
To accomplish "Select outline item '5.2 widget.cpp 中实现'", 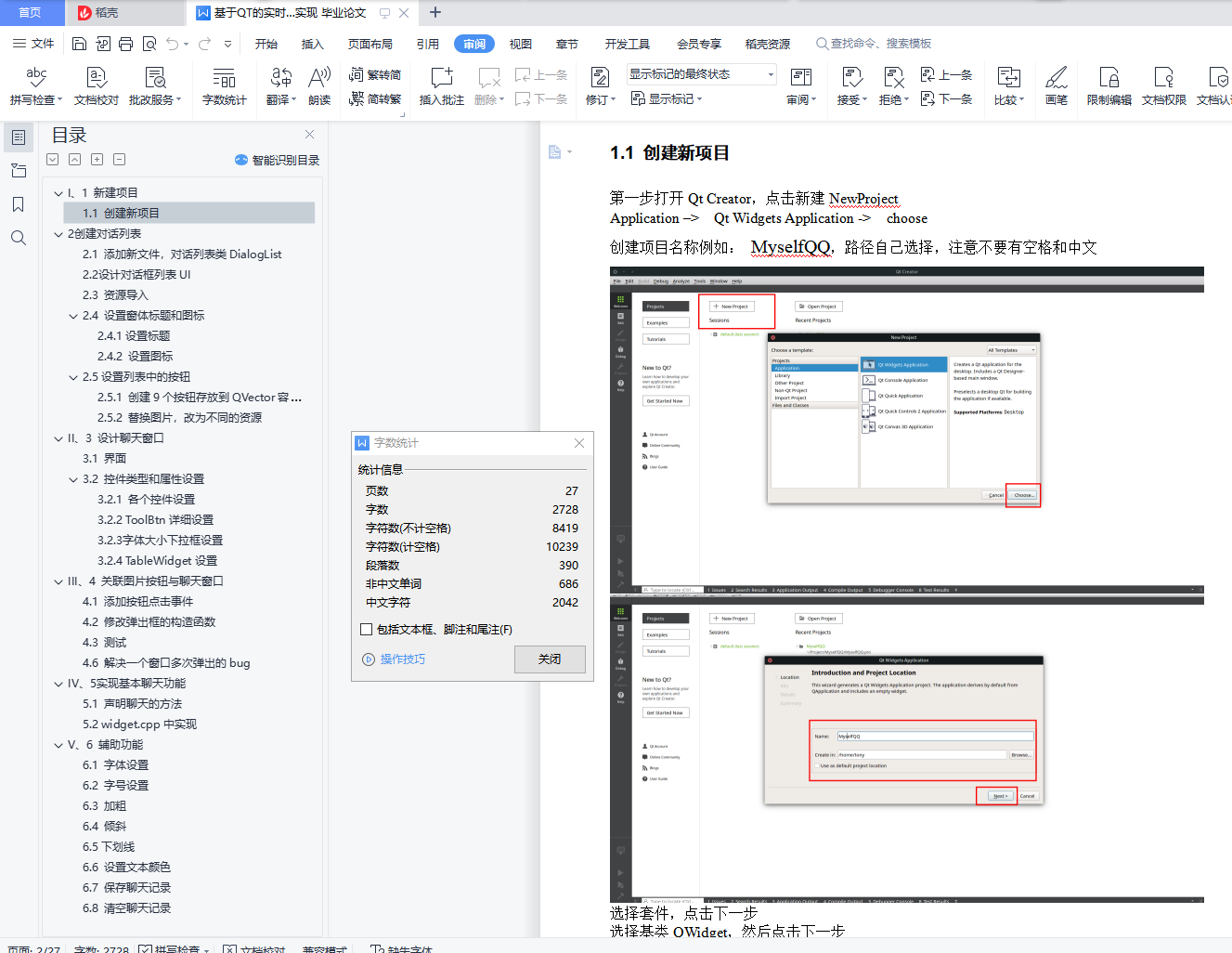I will pos(139,725).
